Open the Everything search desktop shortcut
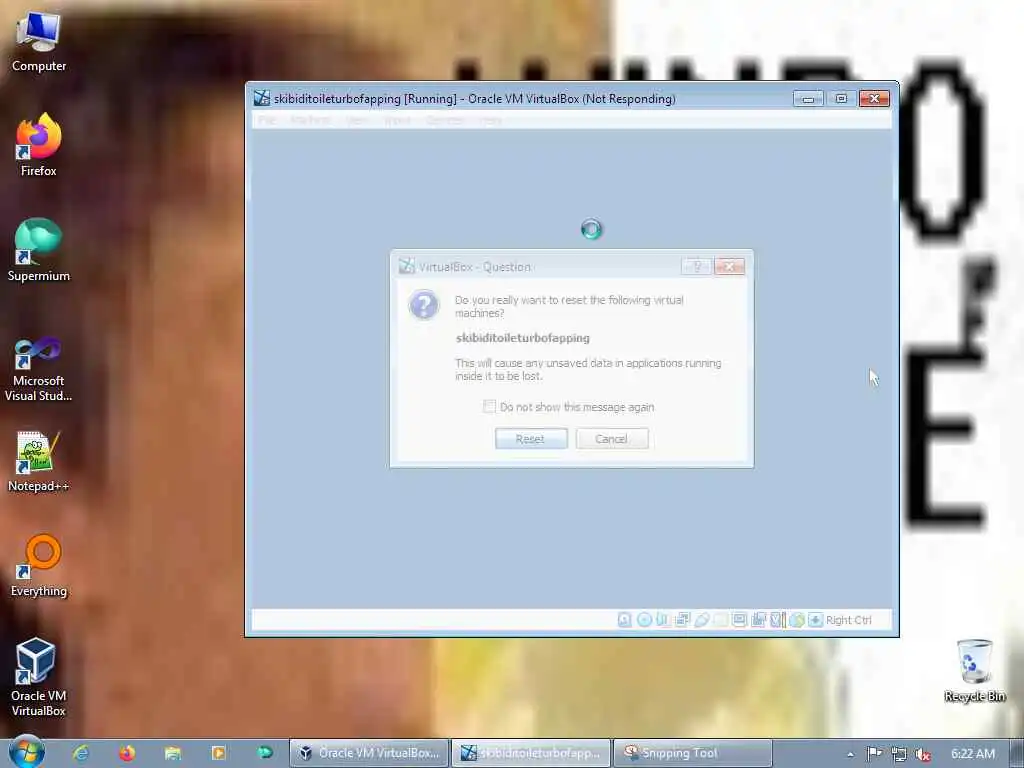 pos(39,566)
